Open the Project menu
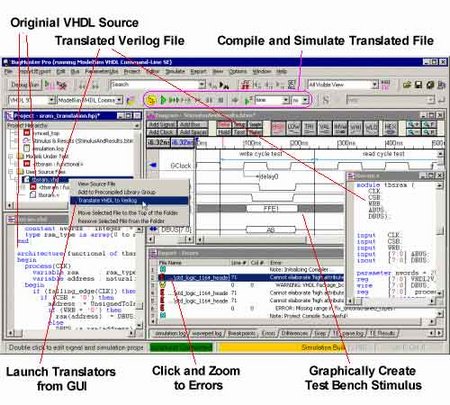Viewport: 450px width, 405px height. pyautogui.click(x=132, y=71)
